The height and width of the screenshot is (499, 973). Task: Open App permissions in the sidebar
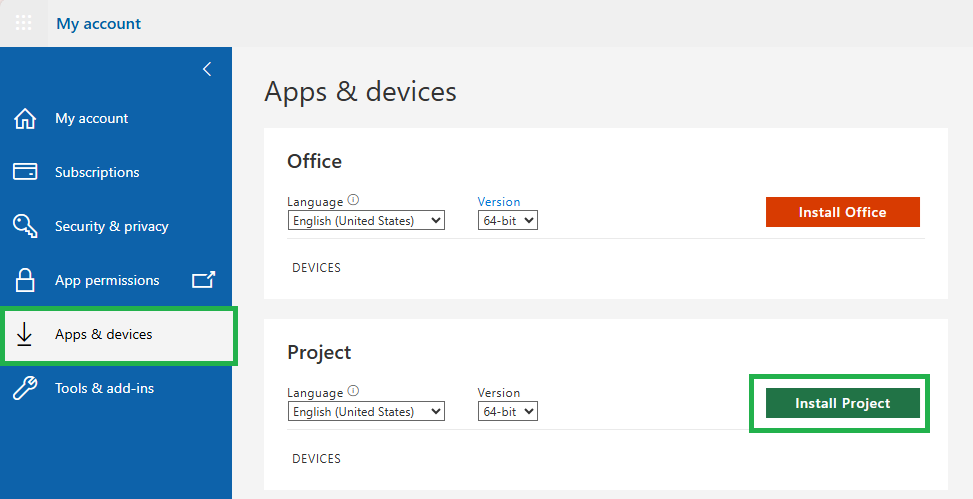(107, 280)
